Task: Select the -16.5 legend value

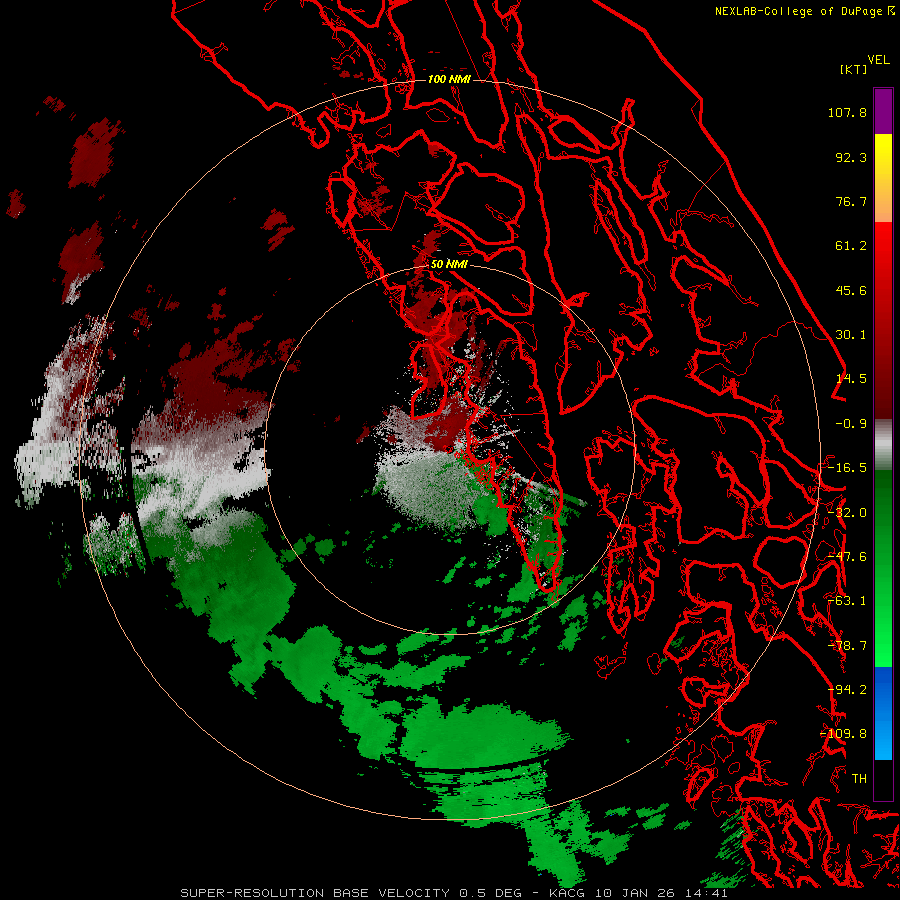Action: (x=847, y=468)
